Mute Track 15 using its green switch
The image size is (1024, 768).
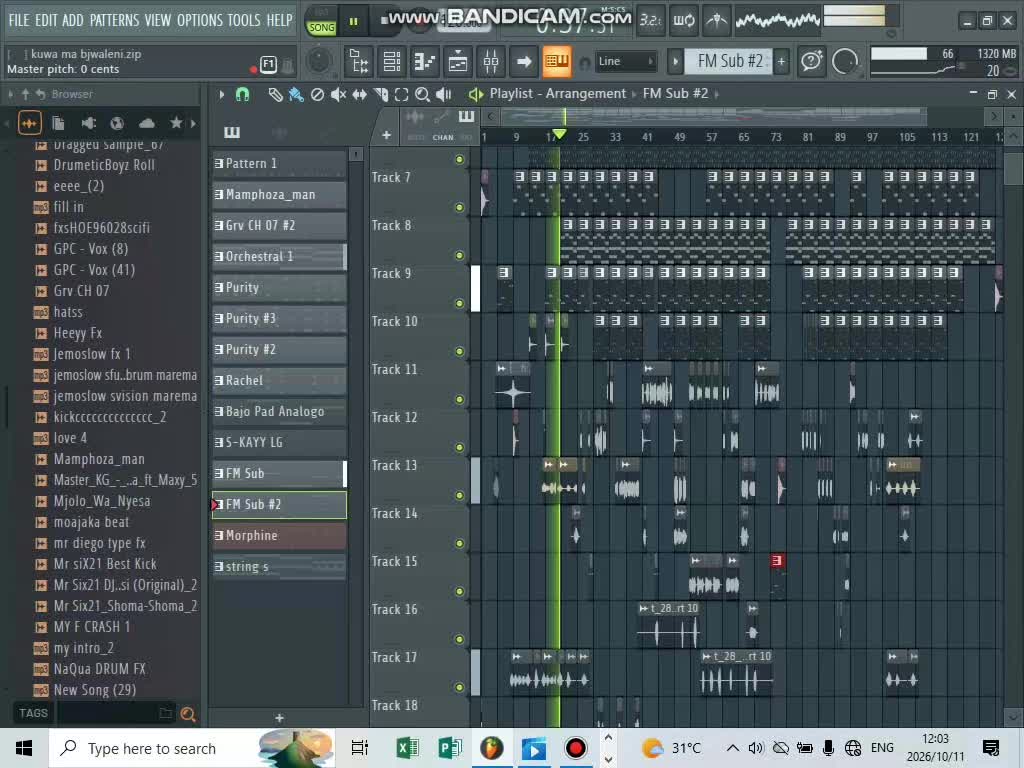click(460, 591)
